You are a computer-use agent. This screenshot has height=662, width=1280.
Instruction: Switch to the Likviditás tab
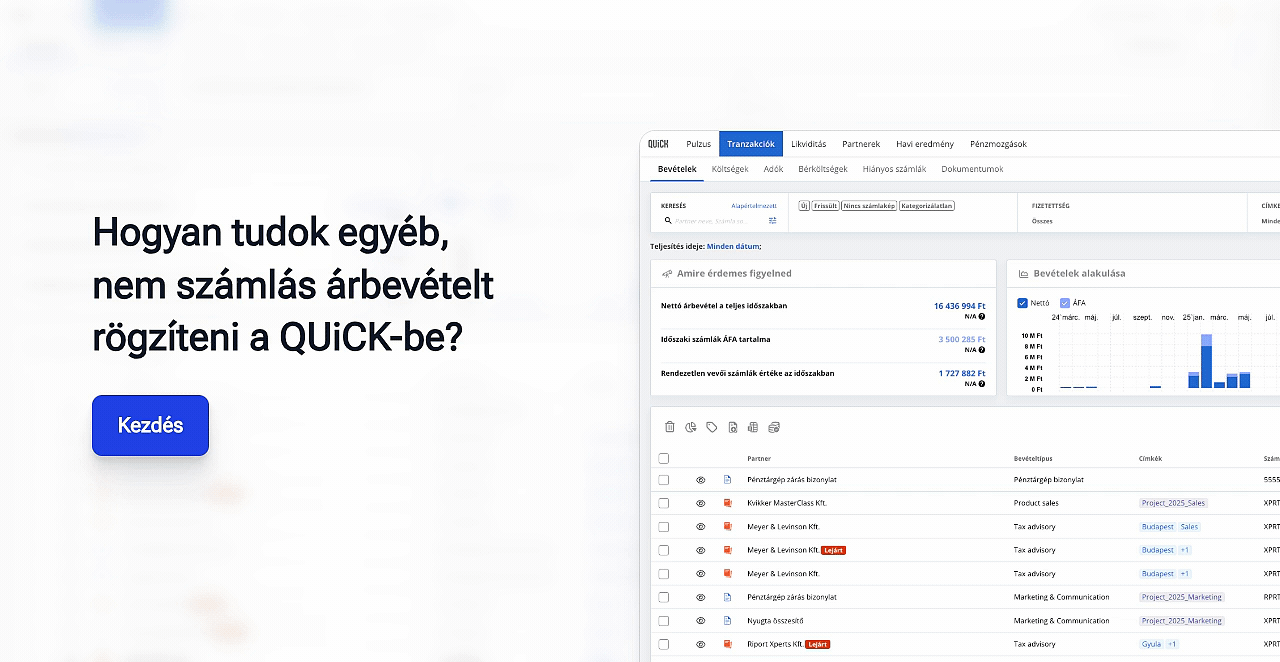[808, 144]
